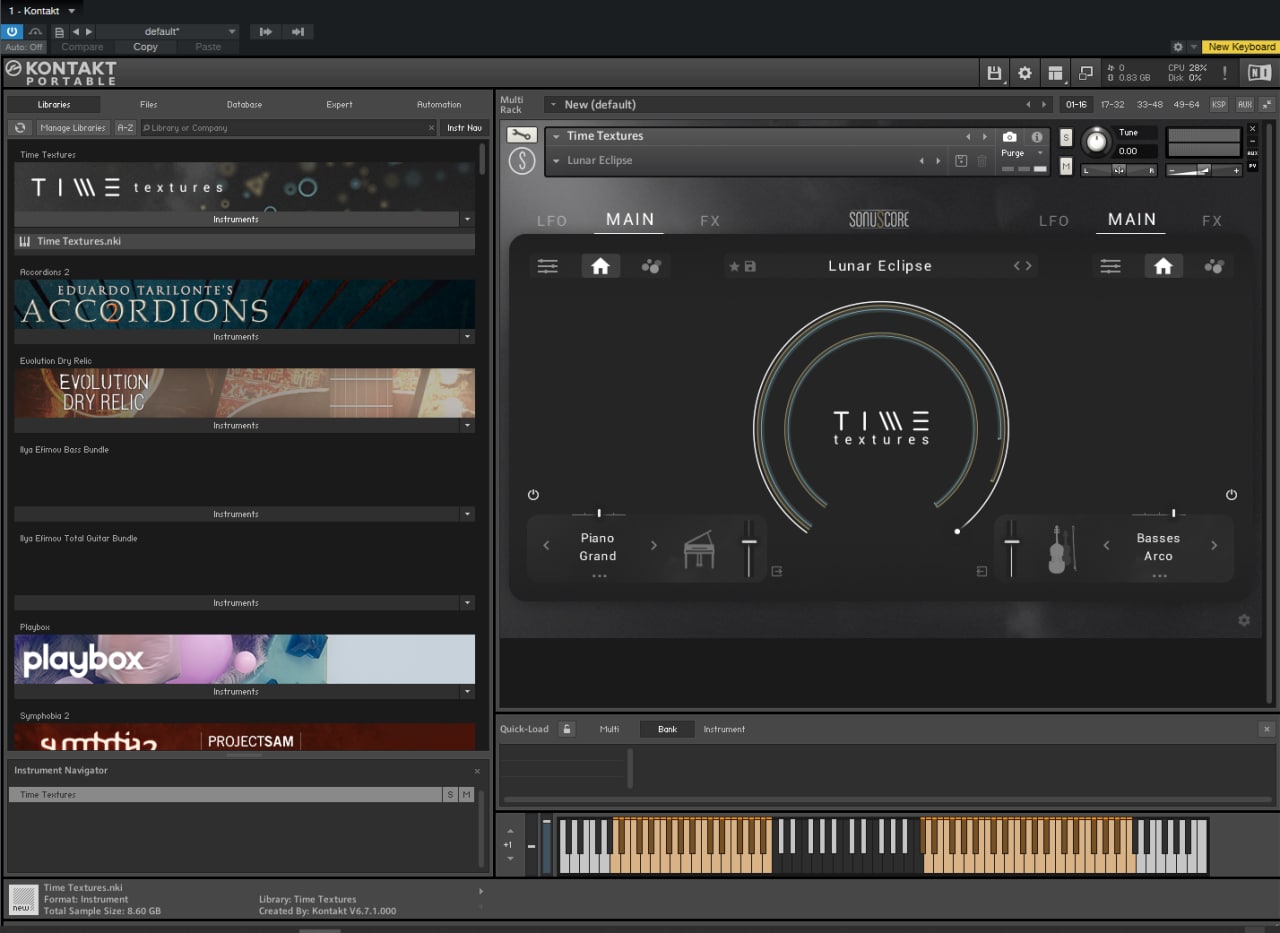
Task: Click the KSP button
Action: pyautogui.click(x=1219, y=104)
